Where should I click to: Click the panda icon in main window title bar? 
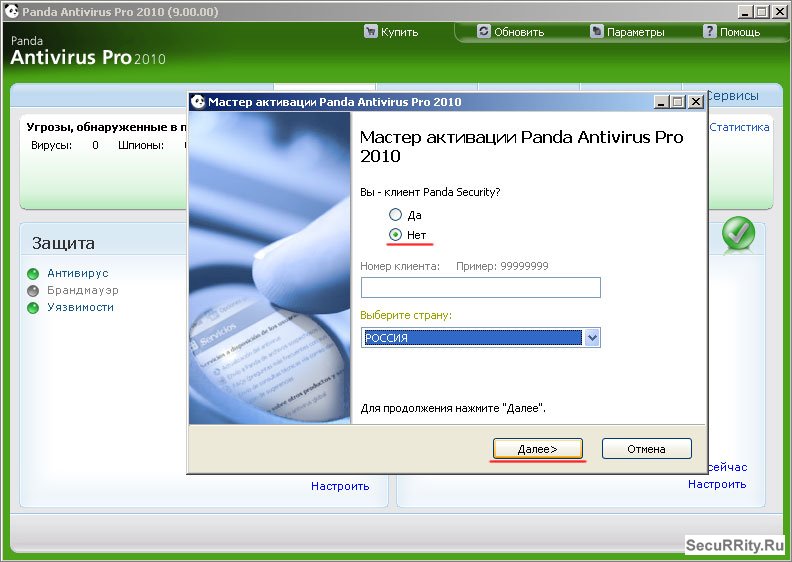[x=11, y=11]
